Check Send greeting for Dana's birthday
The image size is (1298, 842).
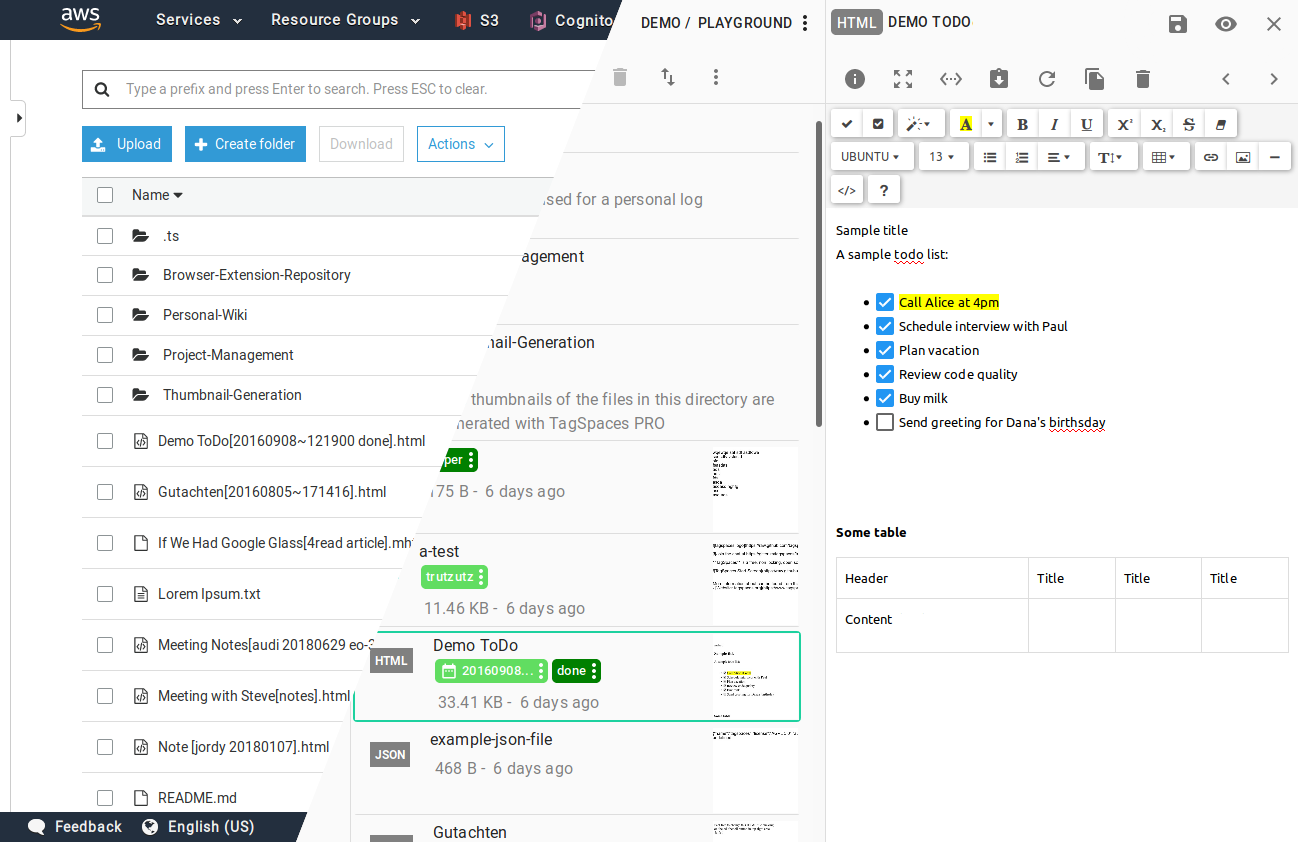click(884, 421)
